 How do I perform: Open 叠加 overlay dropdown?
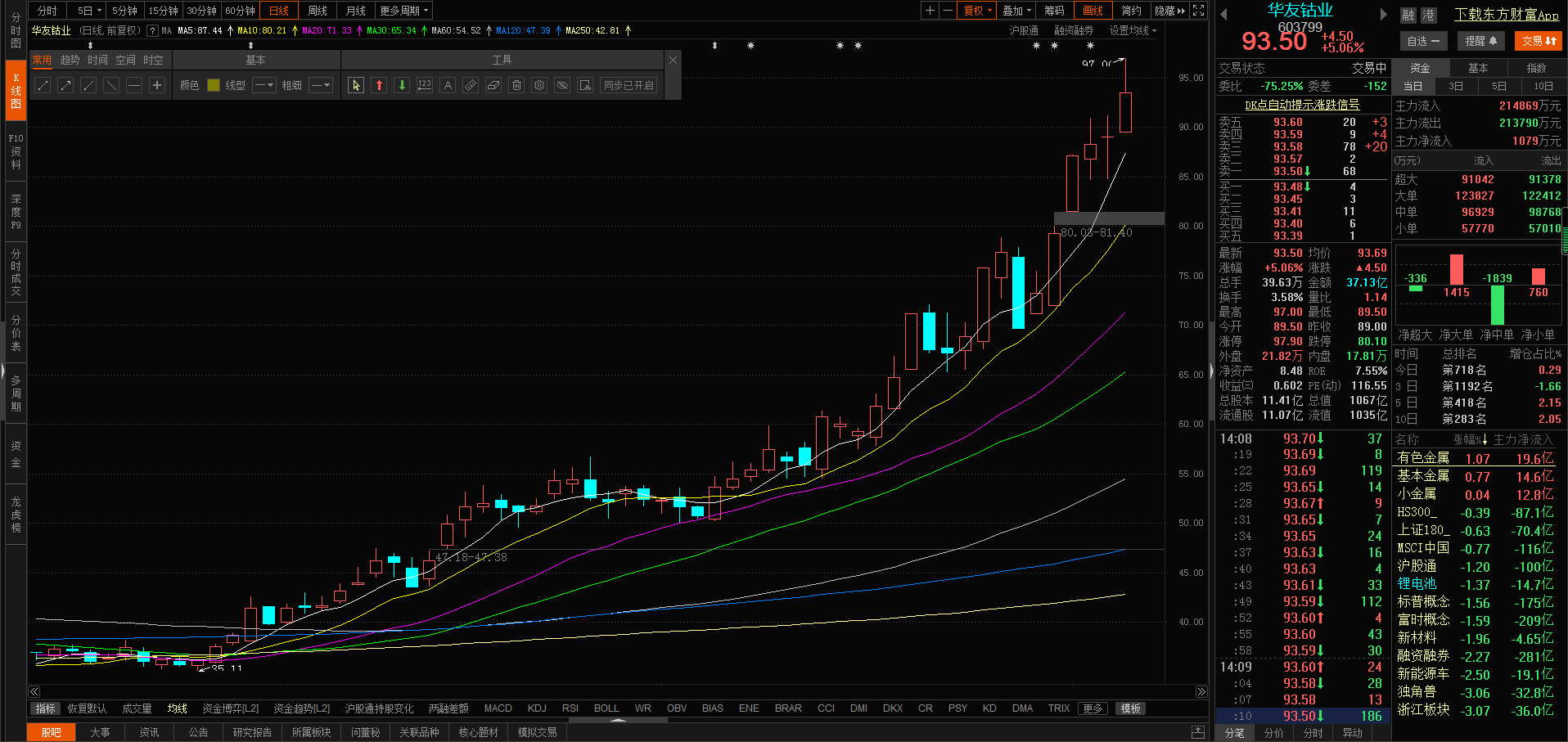pos(1017,11)
